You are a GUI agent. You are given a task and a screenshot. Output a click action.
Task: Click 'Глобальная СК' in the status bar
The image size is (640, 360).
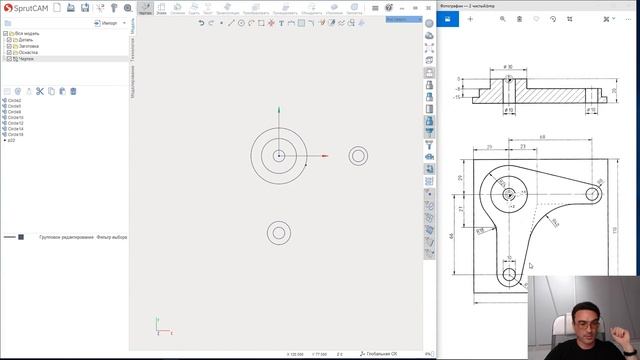[378, 354]
